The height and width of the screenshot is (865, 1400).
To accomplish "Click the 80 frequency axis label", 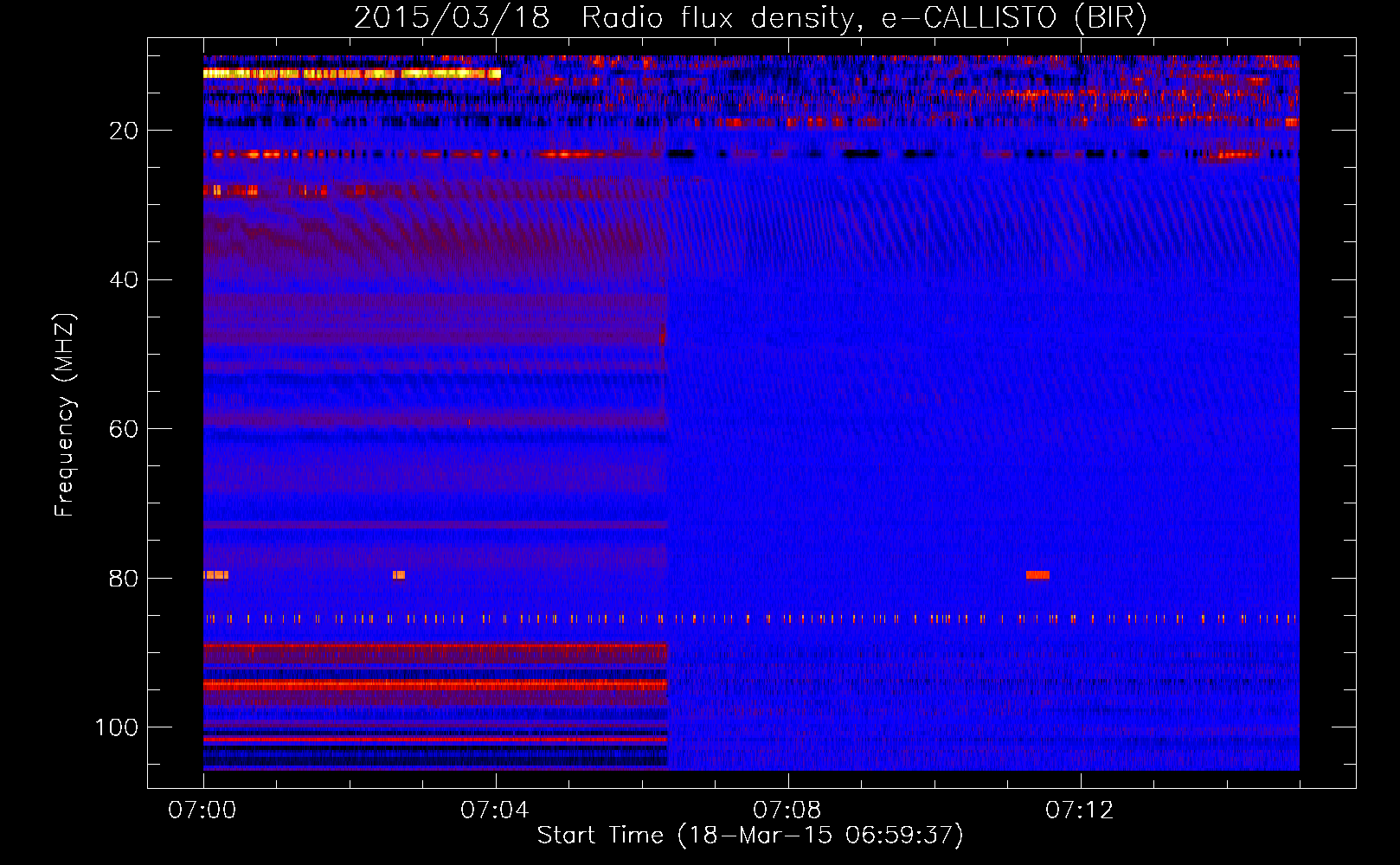I will pos(124,579).
